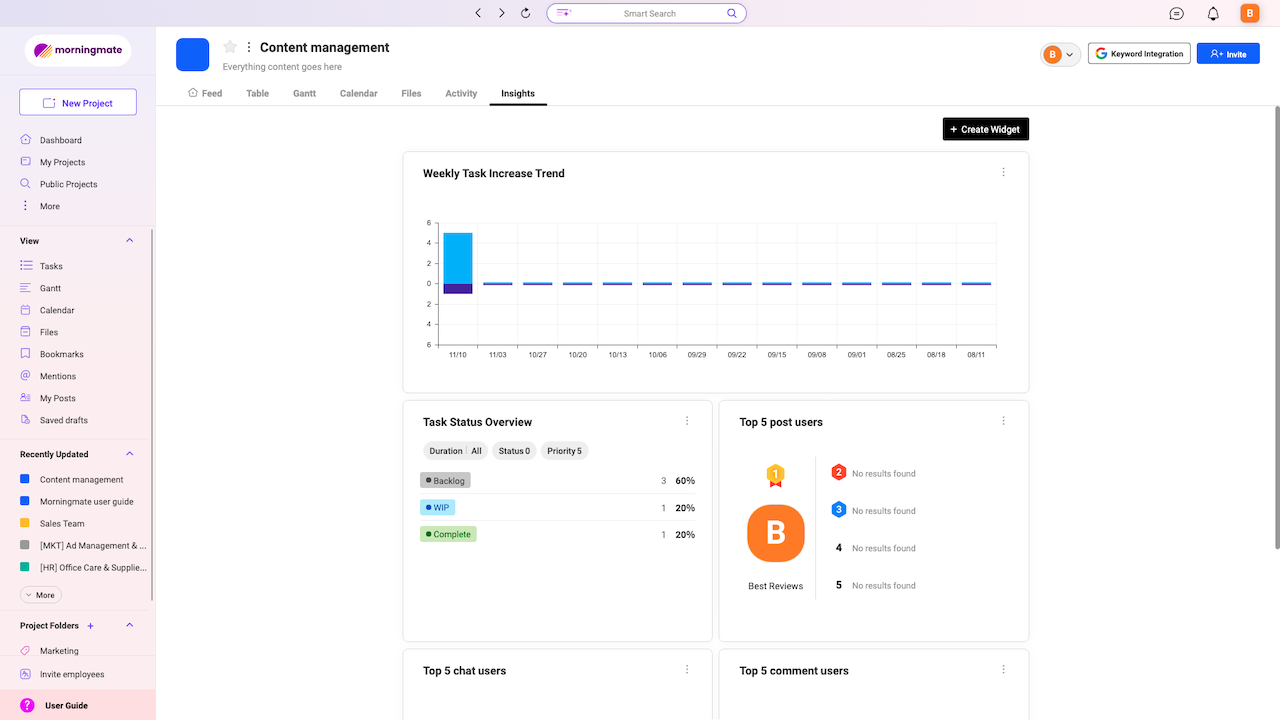Select the Status 0 filter chip
Image resolution: width=1280 pixels, height=720 pixels.
[513, 451]
